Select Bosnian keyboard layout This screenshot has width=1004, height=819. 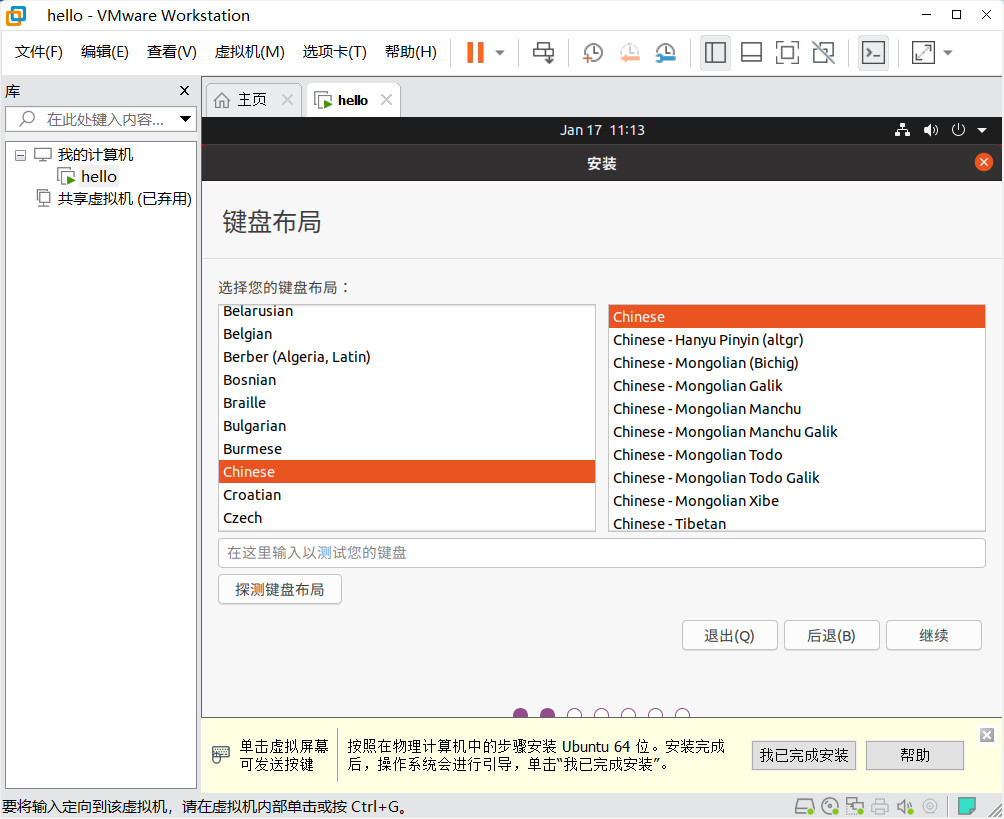point(407,380)
